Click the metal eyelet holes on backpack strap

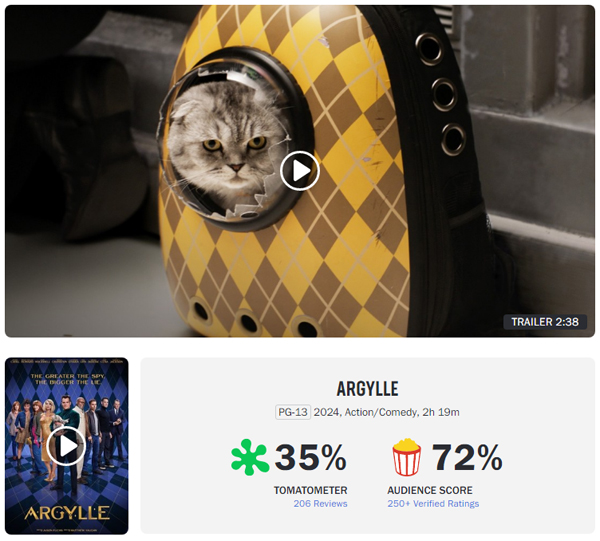[x=442, y=94]
